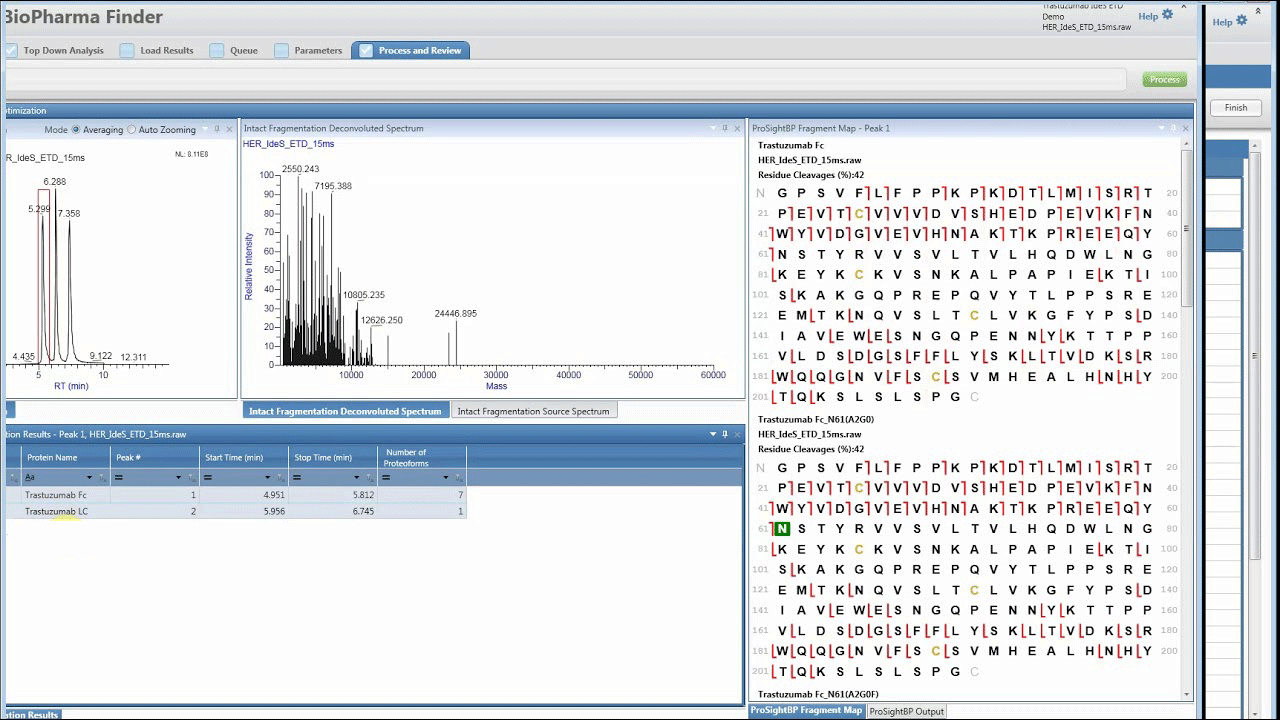
Task: Open settings gear next to Help in main window
Action: tap(1167, 15)
